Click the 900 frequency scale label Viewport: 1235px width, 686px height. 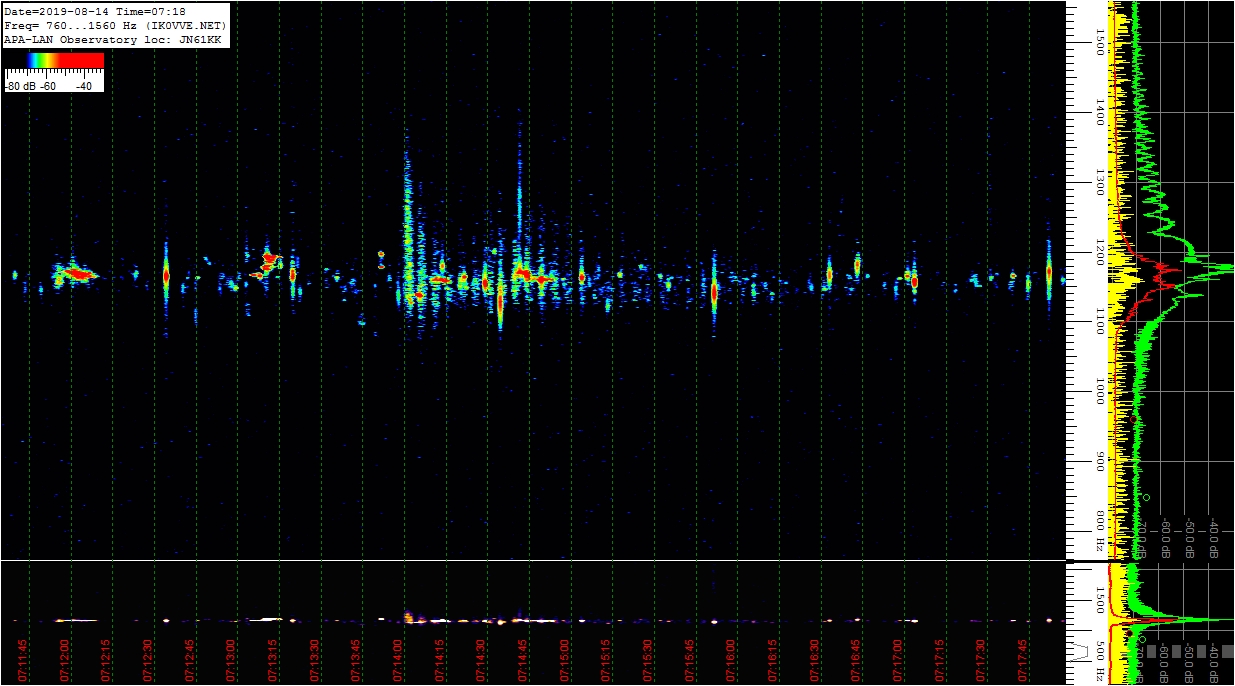pyautogui.click(x=1099, y=462)
